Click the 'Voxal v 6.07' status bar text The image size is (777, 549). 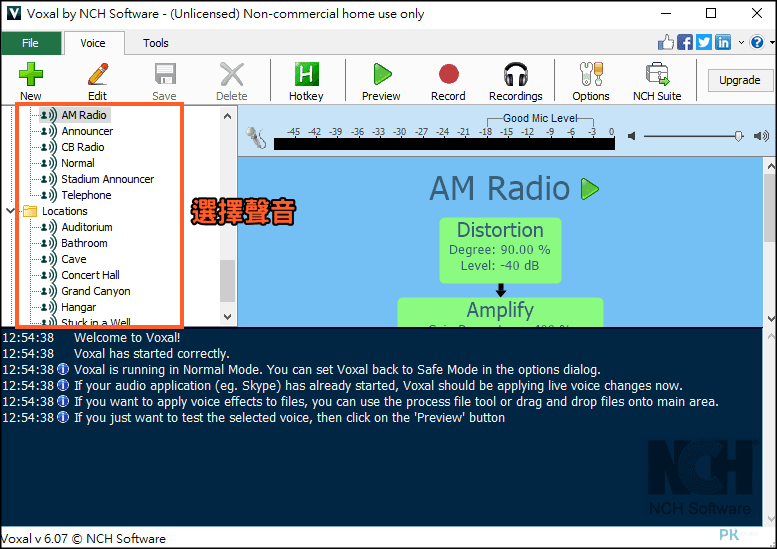34,539
